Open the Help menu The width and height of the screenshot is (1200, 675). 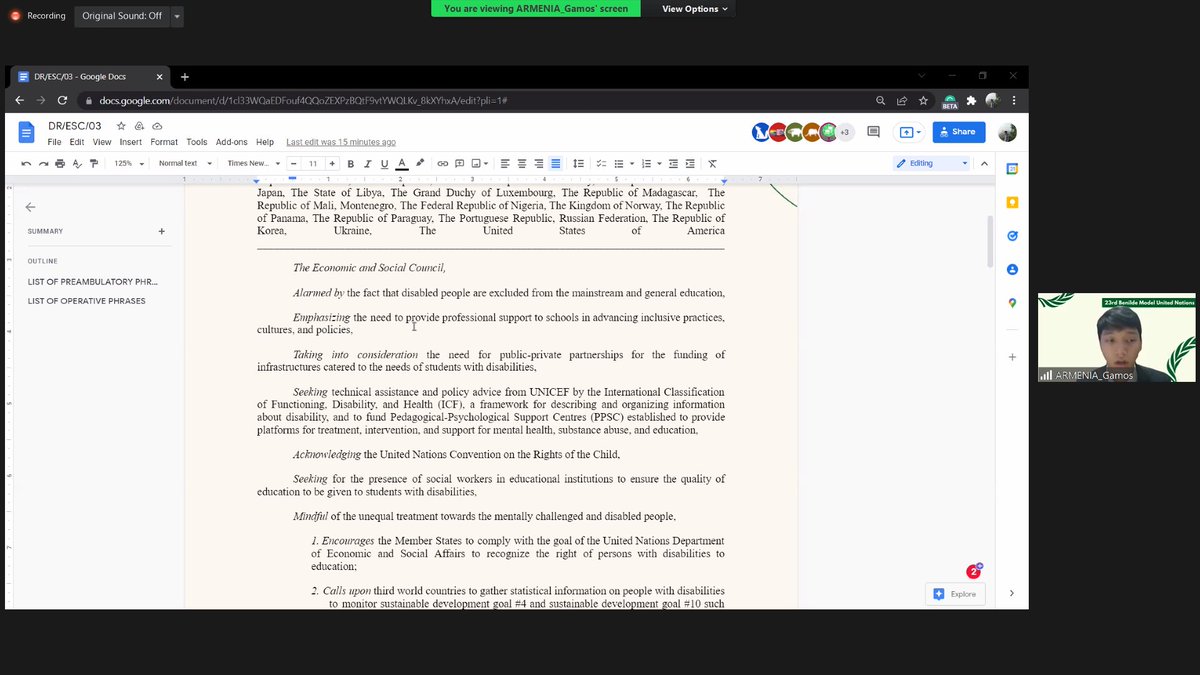[265, 142]
